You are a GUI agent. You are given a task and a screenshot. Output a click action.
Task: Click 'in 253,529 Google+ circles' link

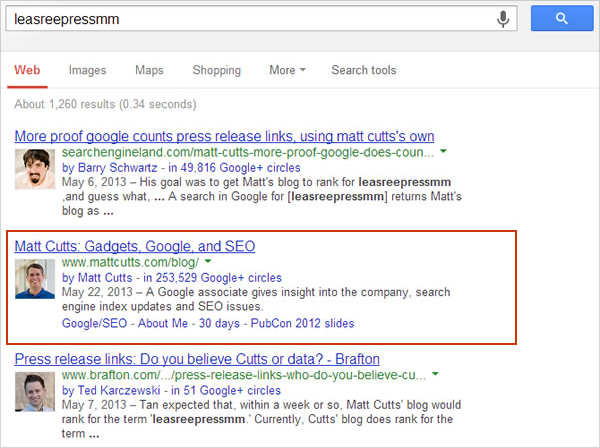pyautogui.click(x=212, y=278)
